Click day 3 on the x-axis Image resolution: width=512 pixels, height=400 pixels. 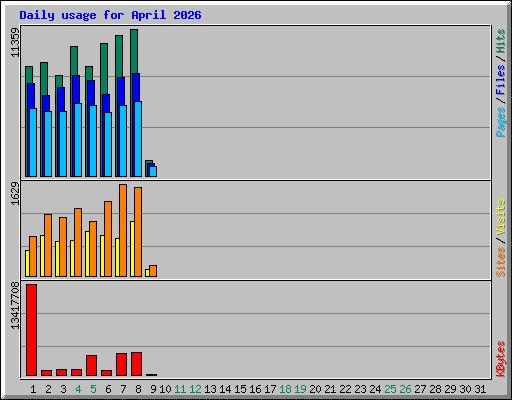(63, 389)
